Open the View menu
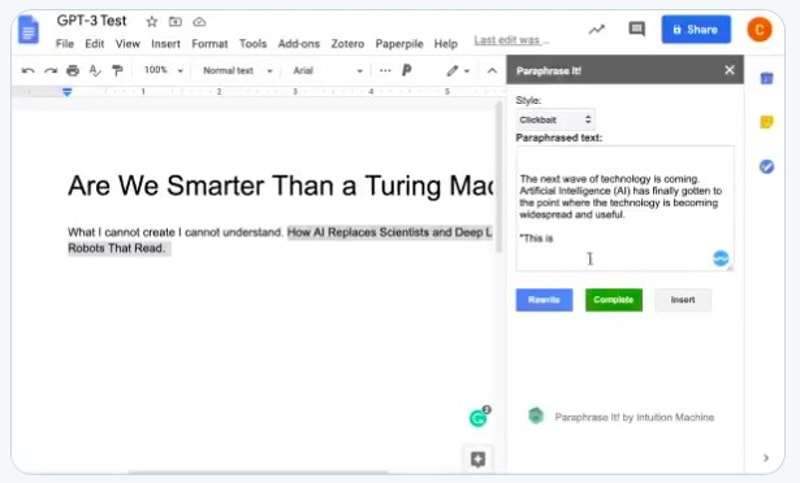 pos(128,44)
